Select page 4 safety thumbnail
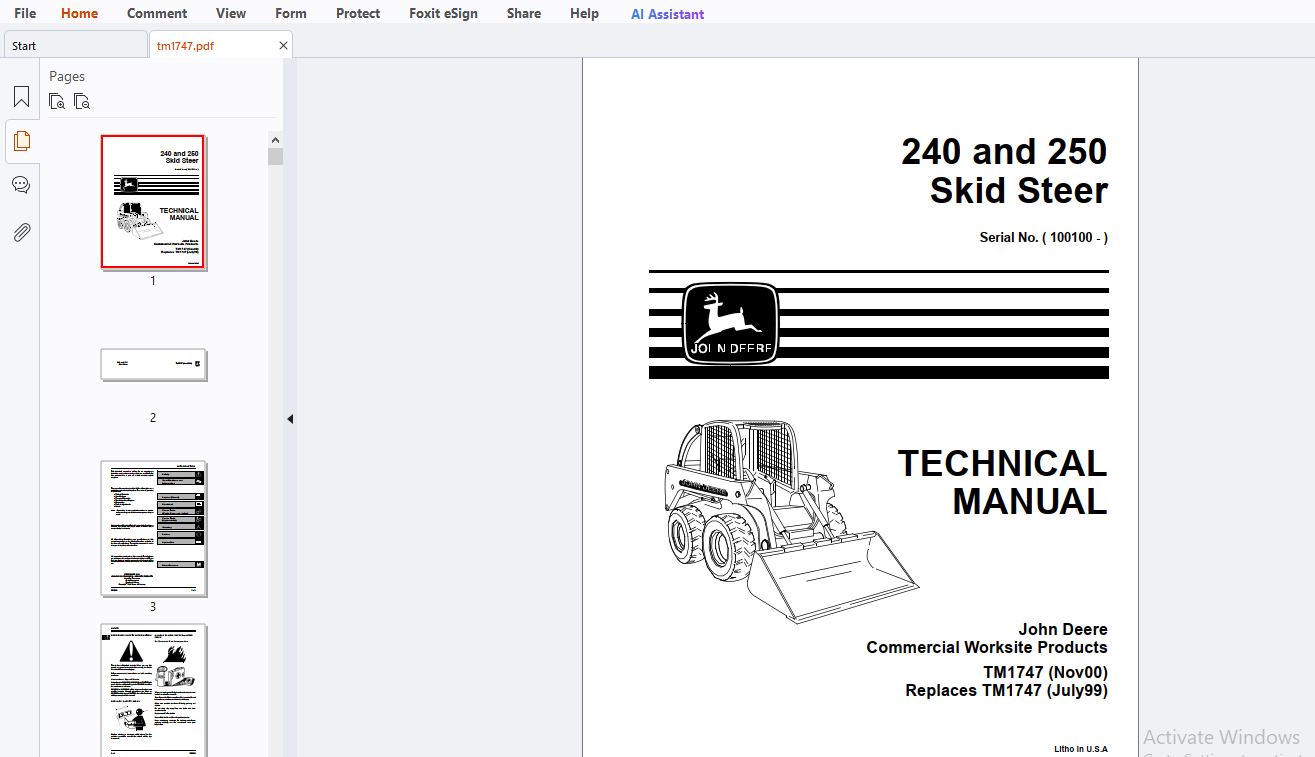This screenshot has height=757, width=1315. click(153, 690)
